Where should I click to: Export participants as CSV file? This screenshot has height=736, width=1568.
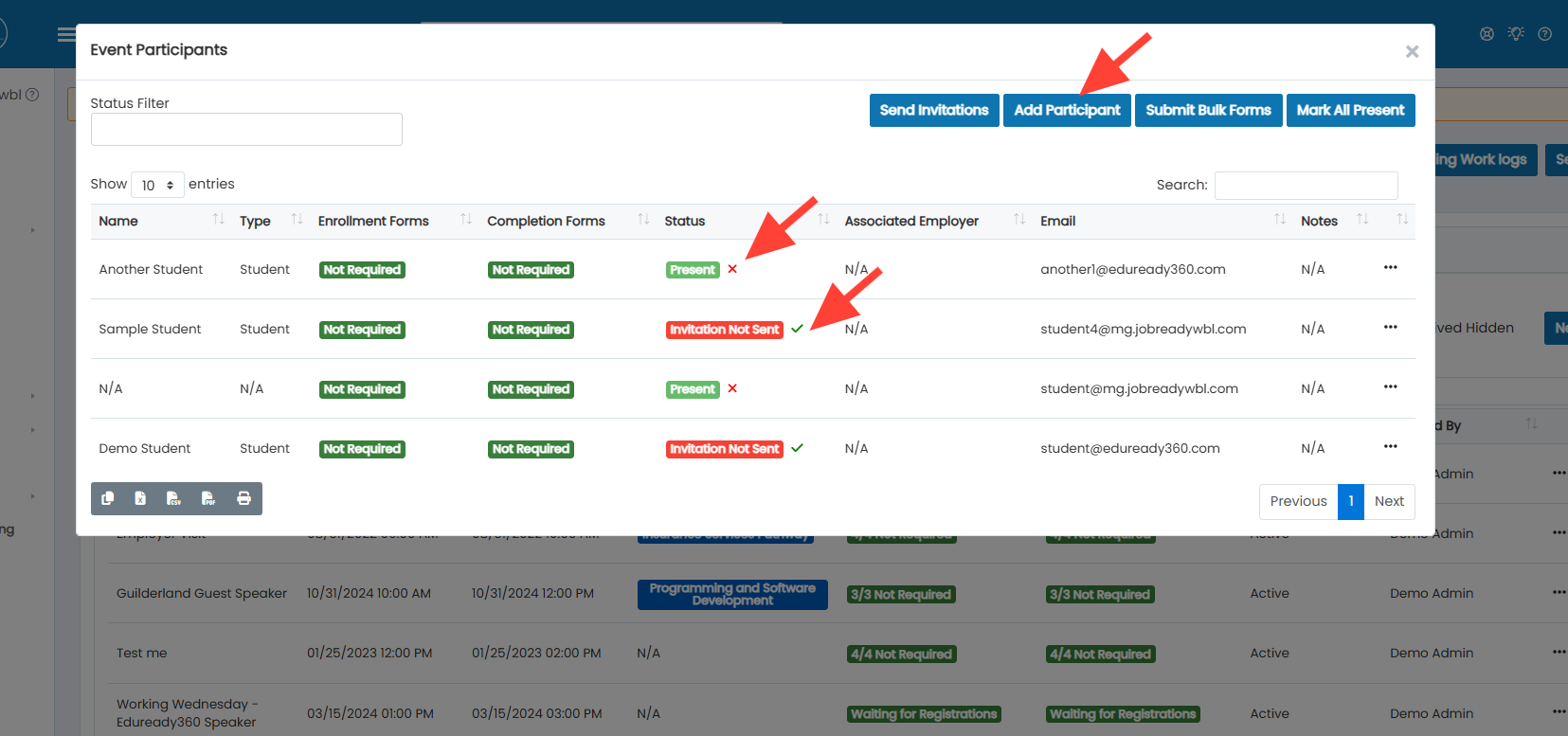coord(174,498)
